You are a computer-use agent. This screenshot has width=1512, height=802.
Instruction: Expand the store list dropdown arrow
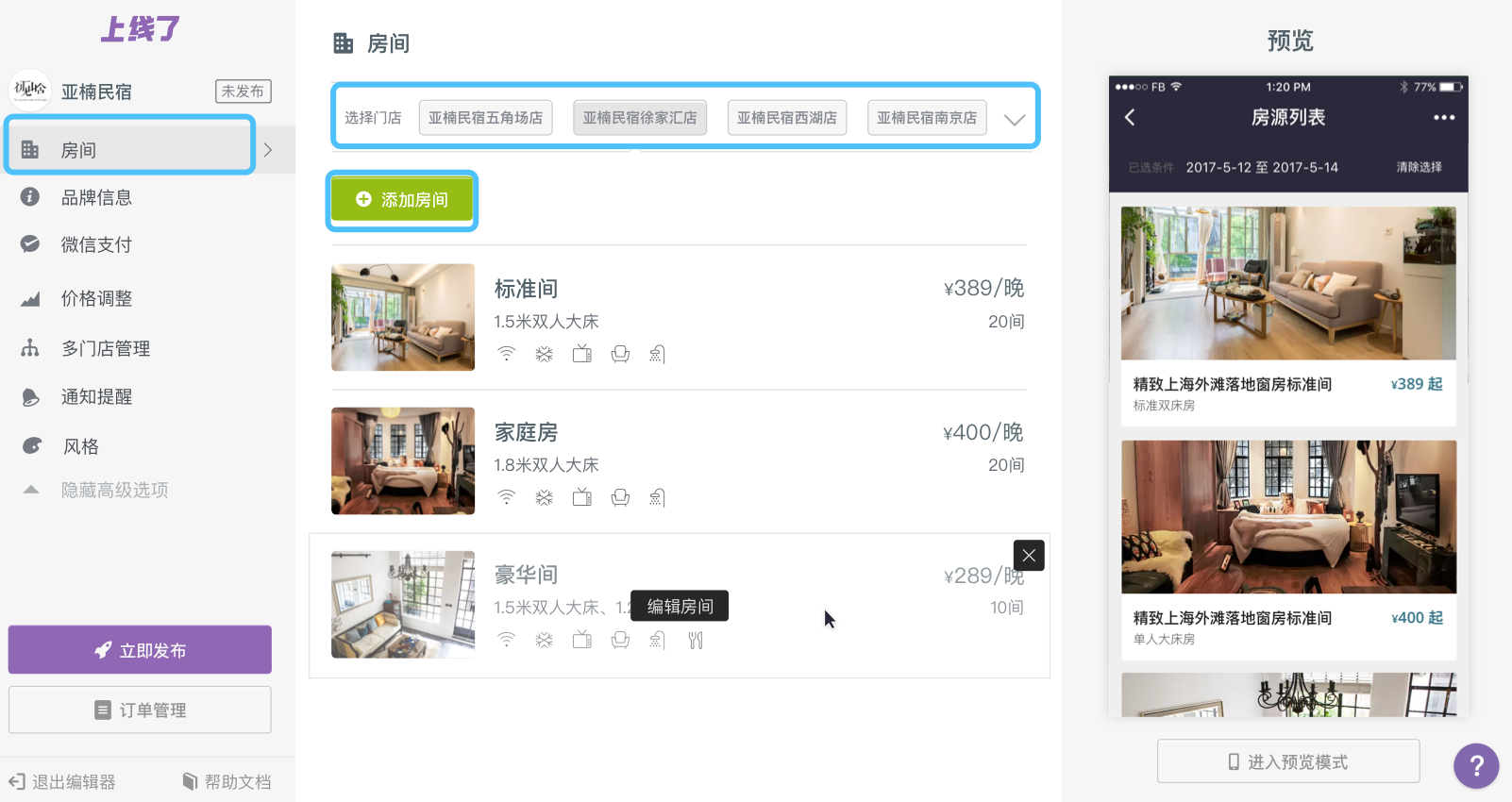[1015, 120]
